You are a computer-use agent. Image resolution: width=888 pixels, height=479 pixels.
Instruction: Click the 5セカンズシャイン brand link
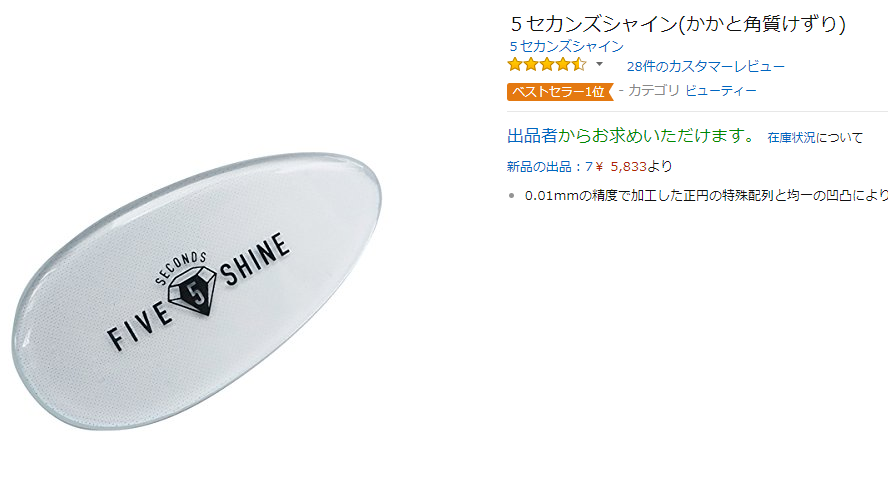[566, 46]
